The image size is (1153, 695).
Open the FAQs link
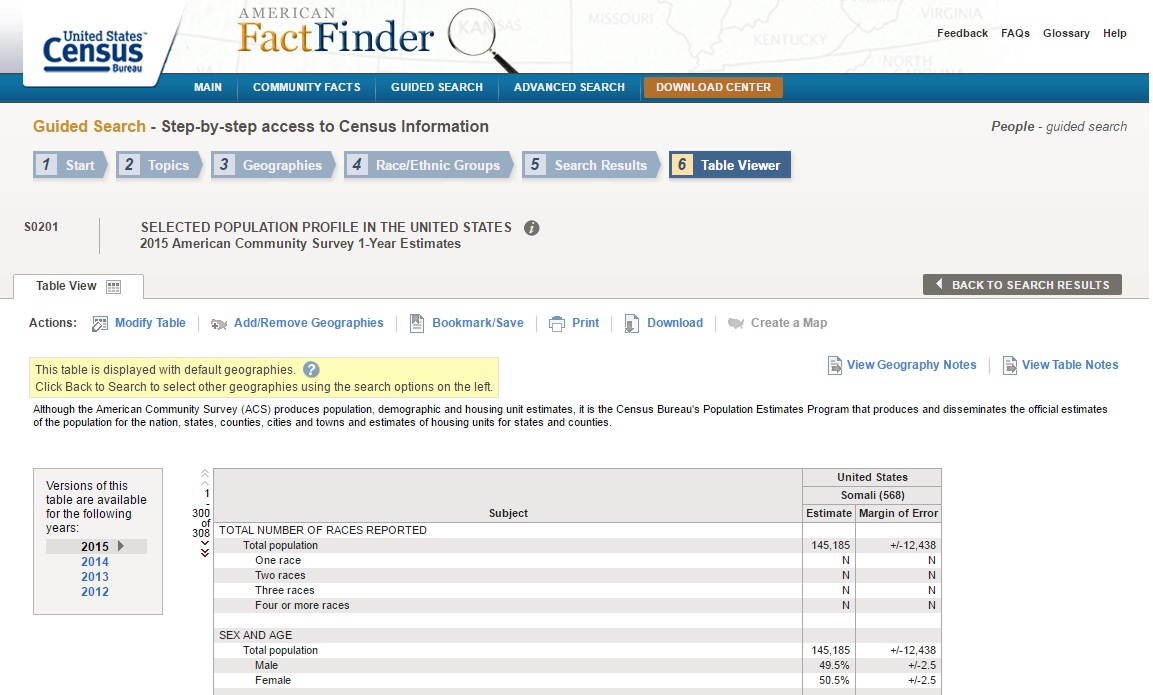1015,33
